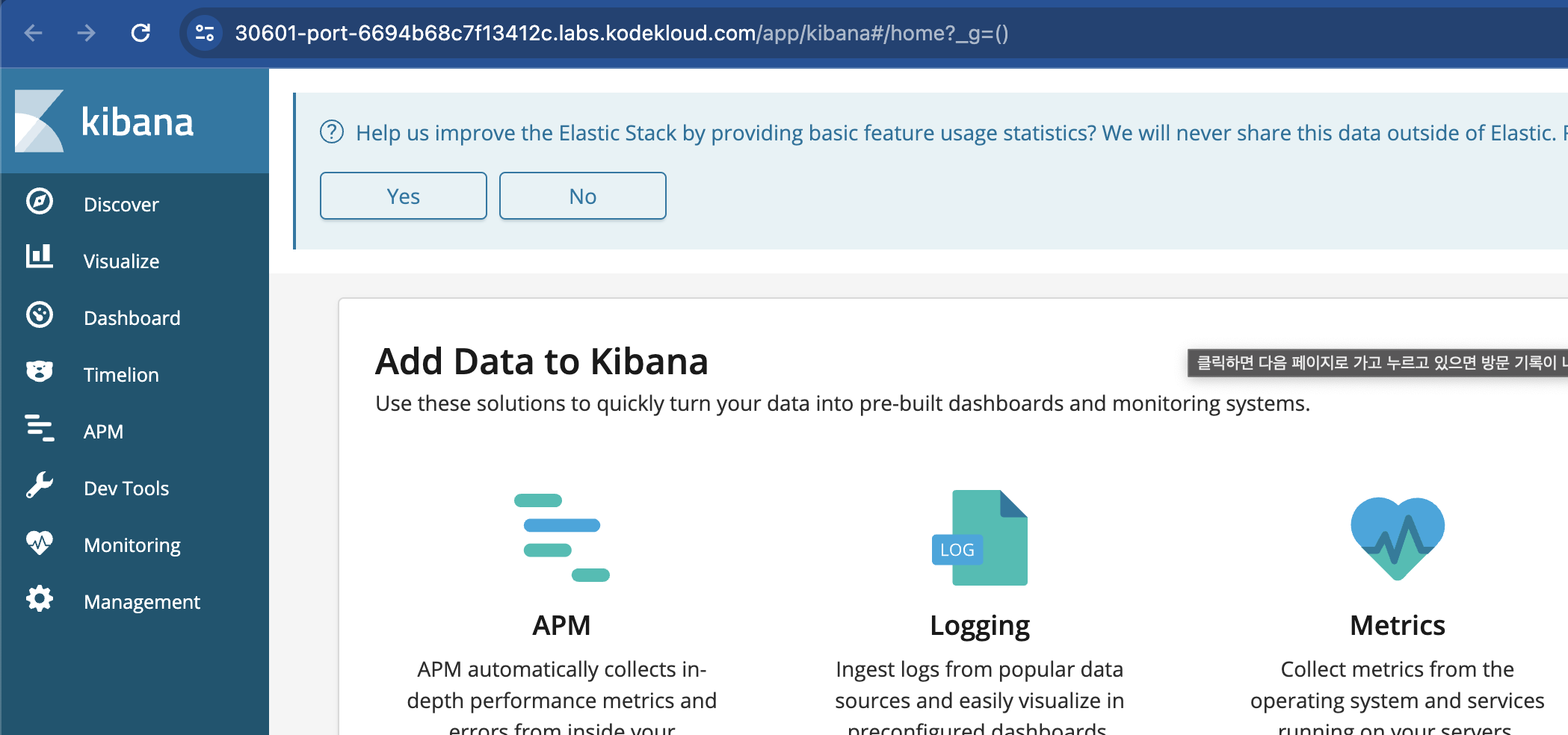Click the Logging LOG file illustration
Screen dimensions: 1568x735
(980, 538)
